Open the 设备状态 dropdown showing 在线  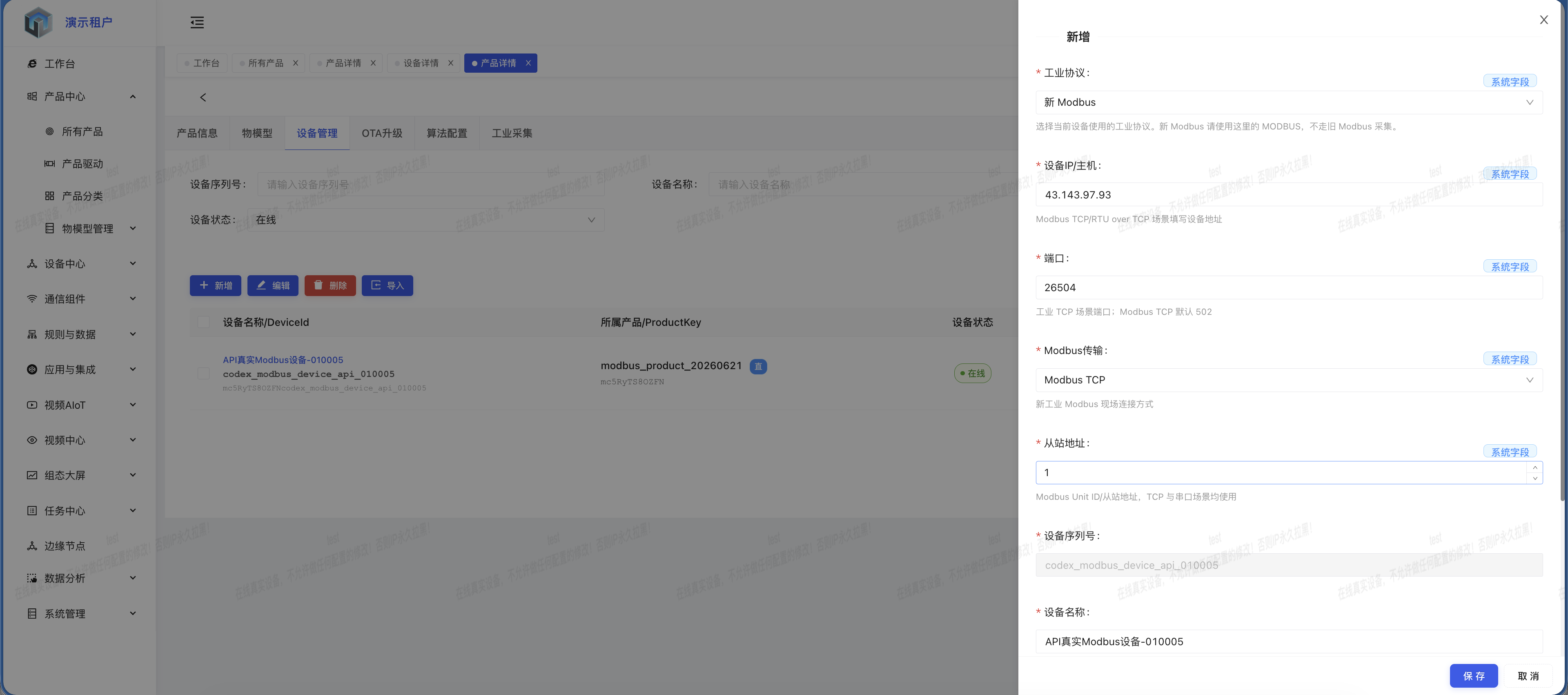pyautogui.click(x=425, y=220)
